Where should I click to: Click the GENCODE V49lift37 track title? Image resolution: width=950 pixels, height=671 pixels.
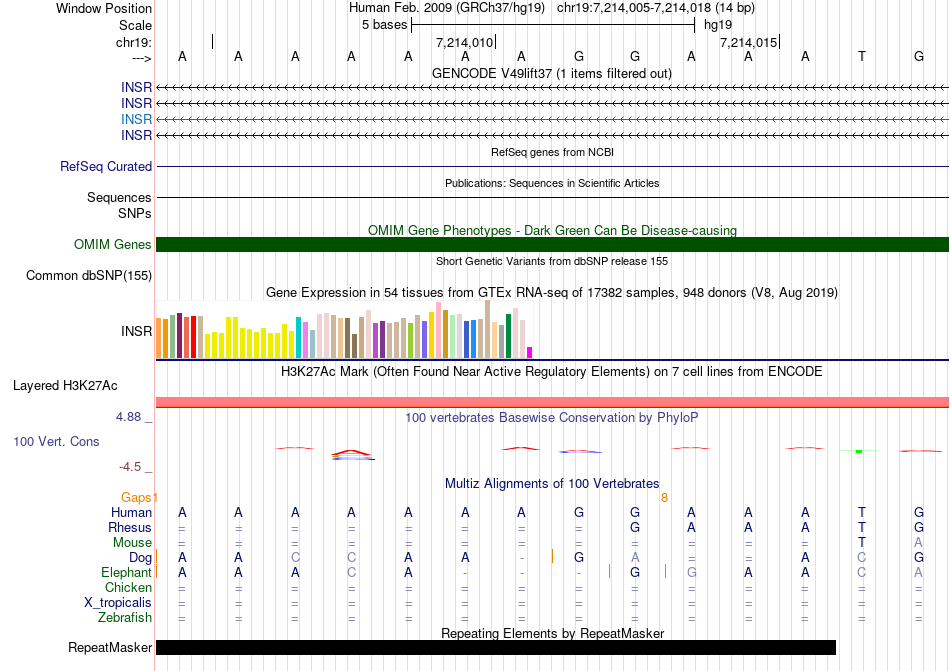pos(552,74)
